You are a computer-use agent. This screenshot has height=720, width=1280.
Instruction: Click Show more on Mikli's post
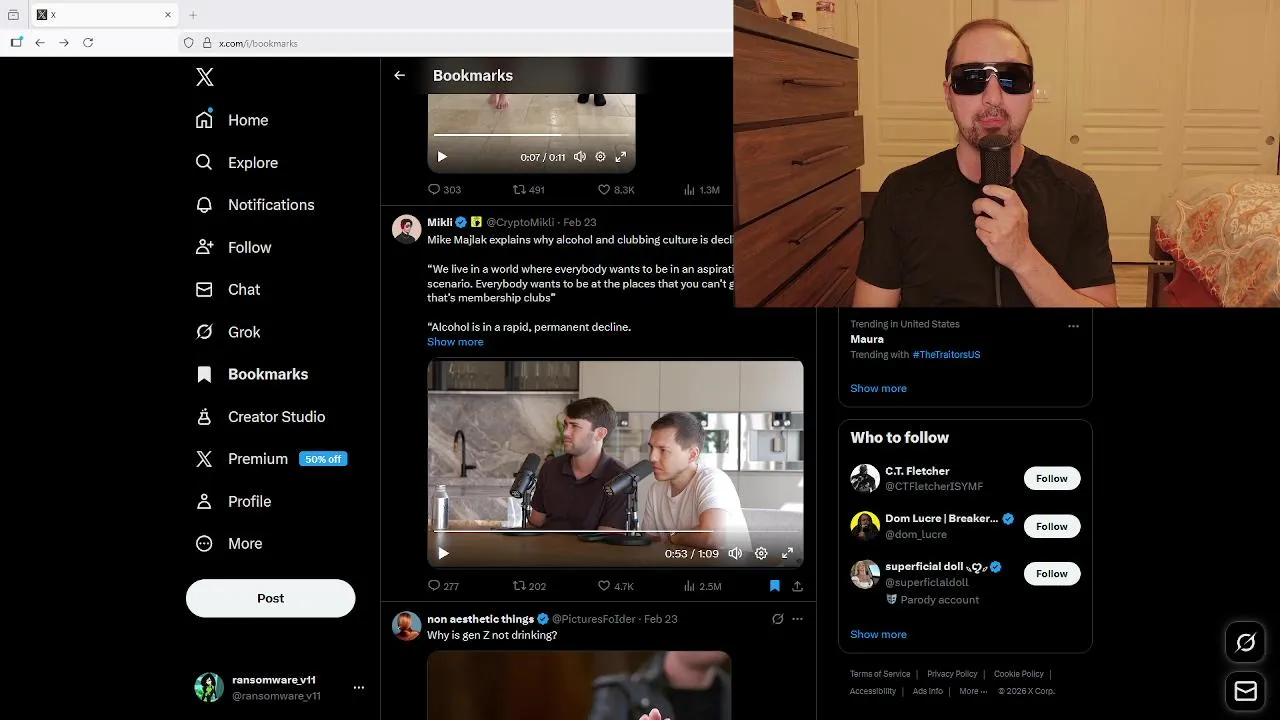[455, 342]
